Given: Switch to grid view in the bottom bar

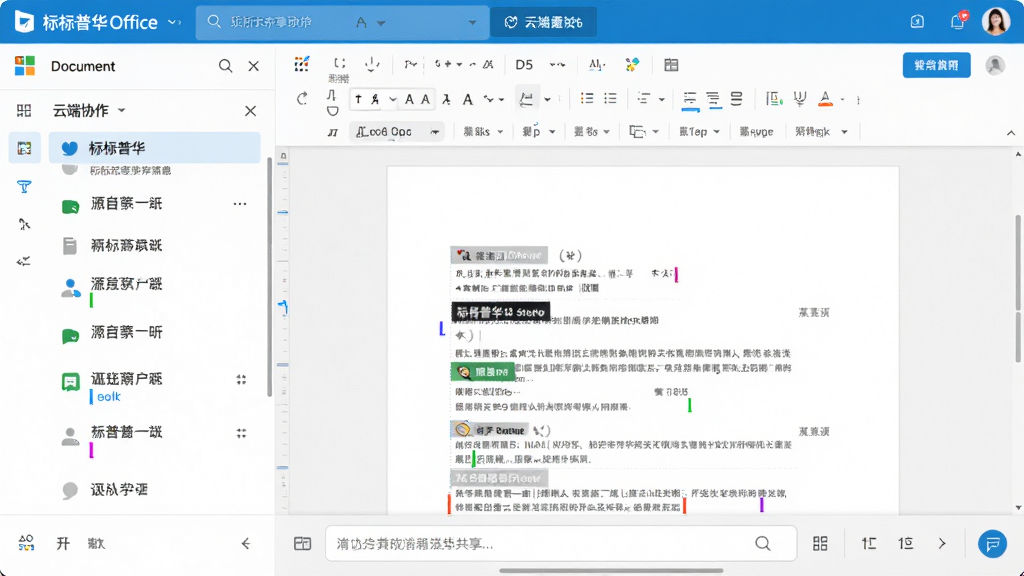Looking at the screenshot, I should [x=820, y=543].
